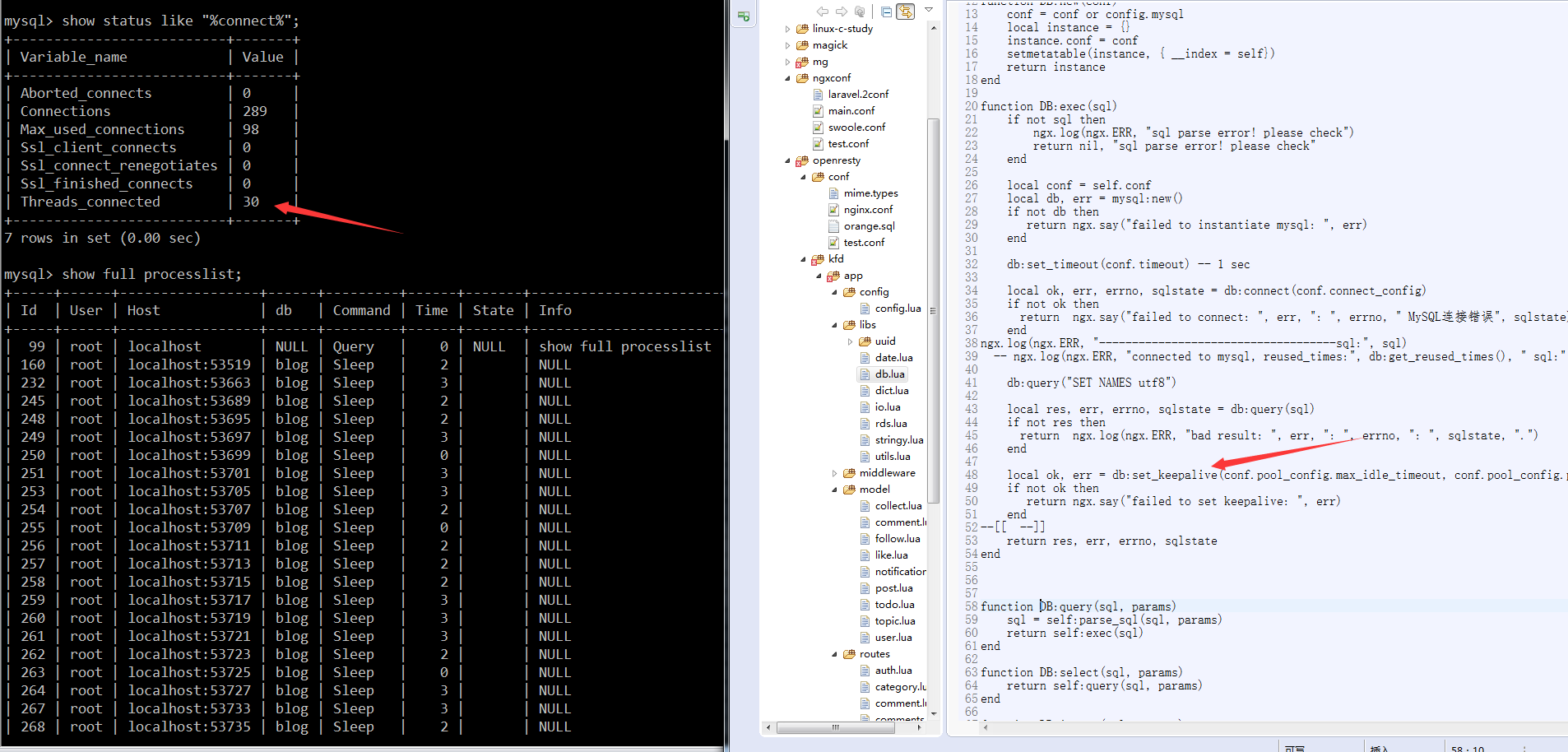
Task: Click the file icon beside collect.lua
Action: click(x=865, y=506)
